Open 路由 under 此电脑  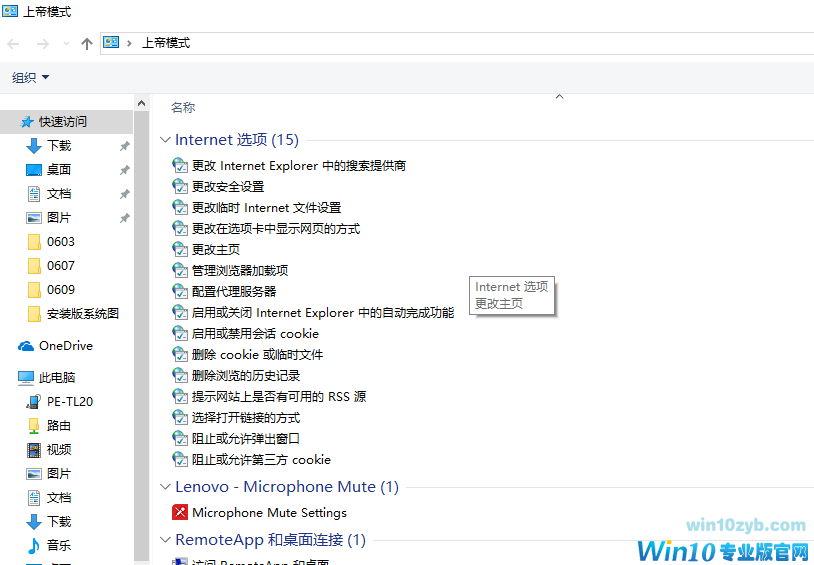59,426
